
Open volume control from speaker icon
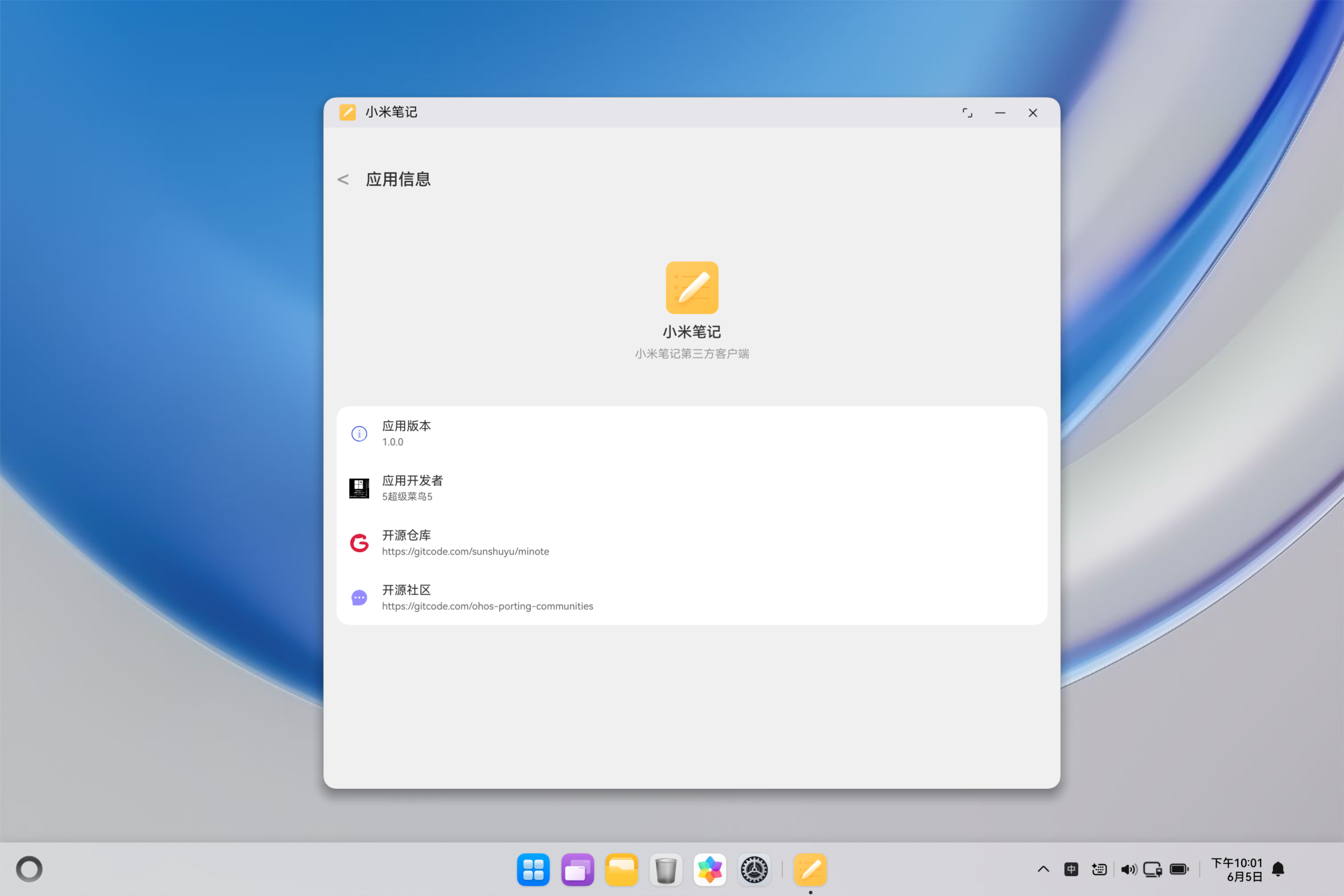click(1129, 869)
